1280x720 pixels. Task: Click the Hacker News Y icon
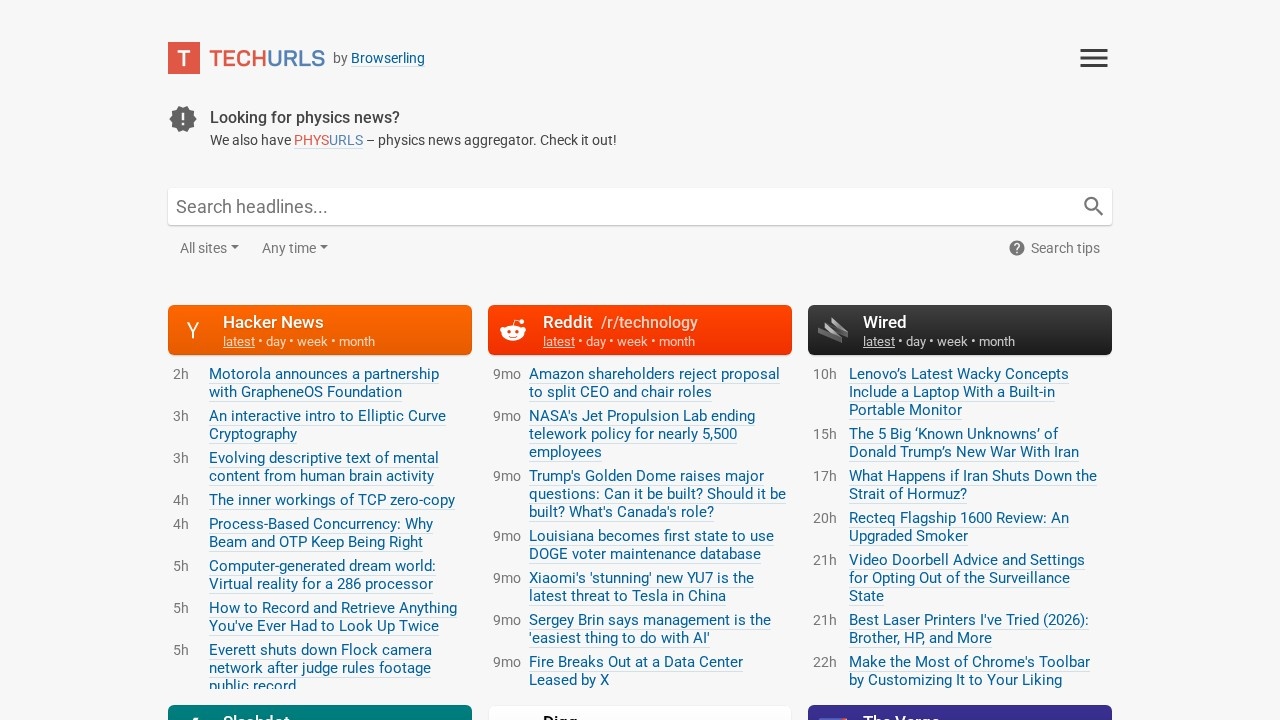[x=193, y=331]
